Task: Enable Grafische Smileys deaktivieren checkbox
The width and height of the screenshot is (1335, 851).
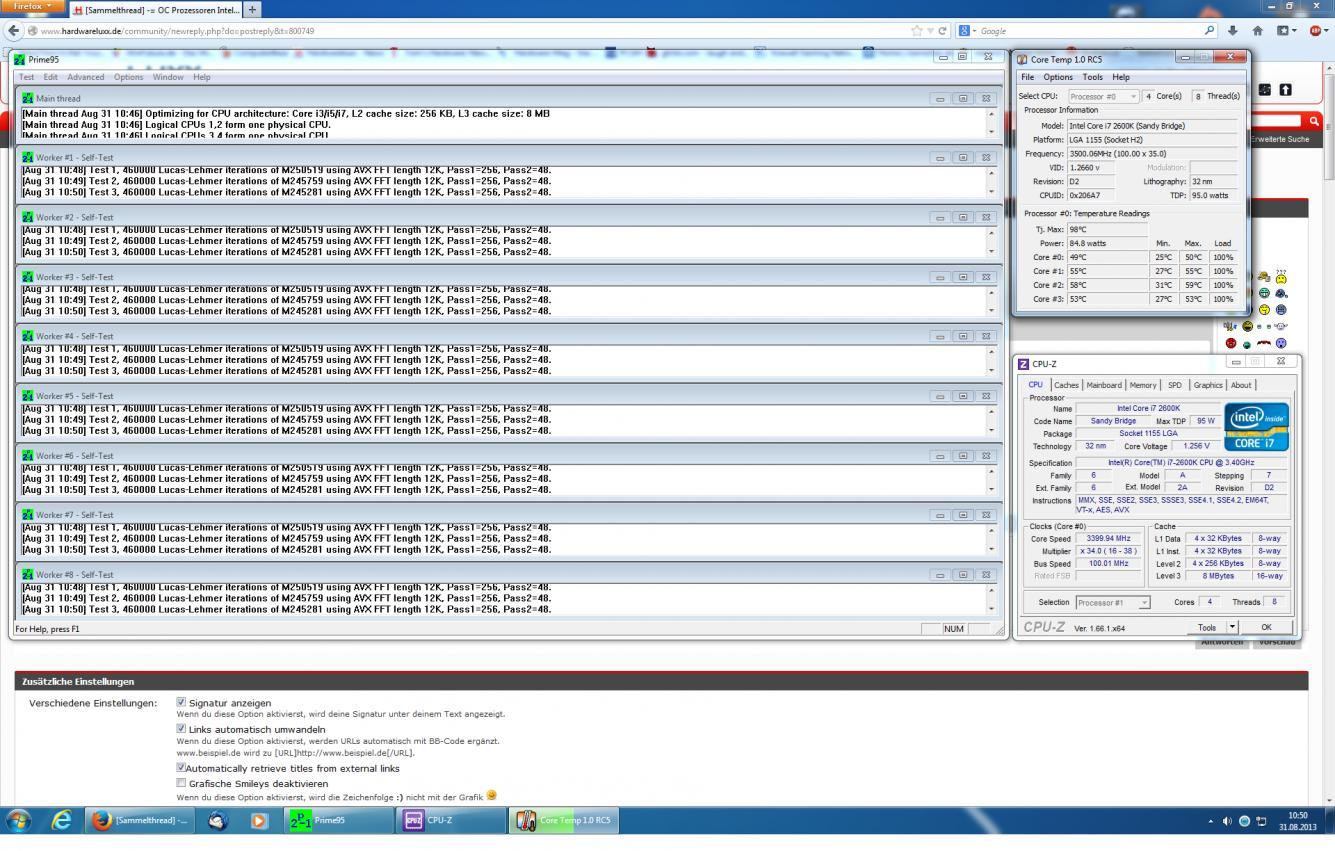Action: click(181, 783)
